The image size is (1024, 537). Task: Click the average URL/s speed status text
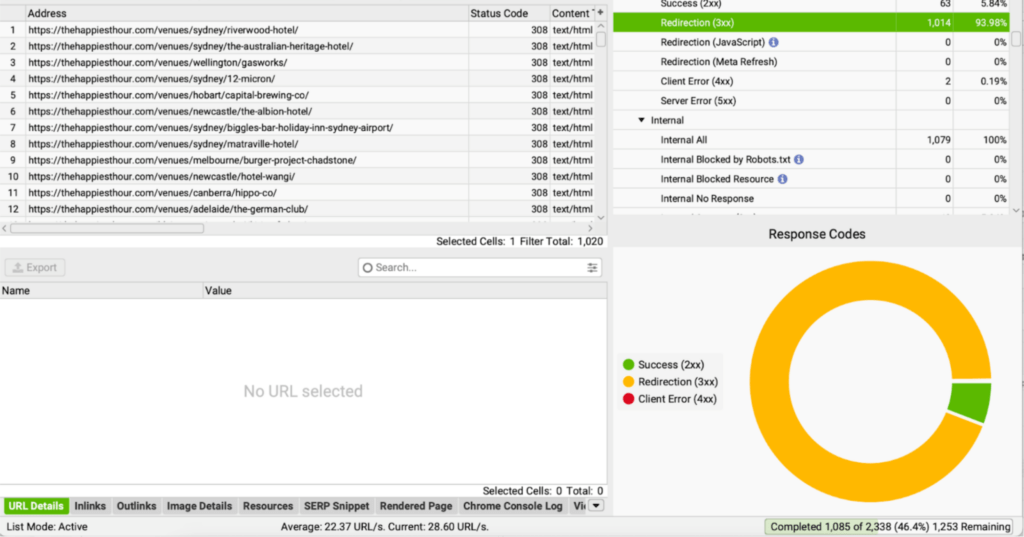coord(385,527)
